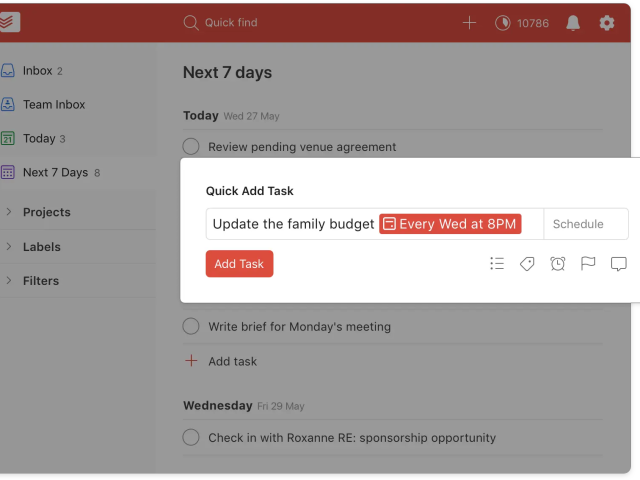The height and width of the screenshot is (480, 640).
Task: Click the Todoist logo icon
Action: [x=9, y=22]
